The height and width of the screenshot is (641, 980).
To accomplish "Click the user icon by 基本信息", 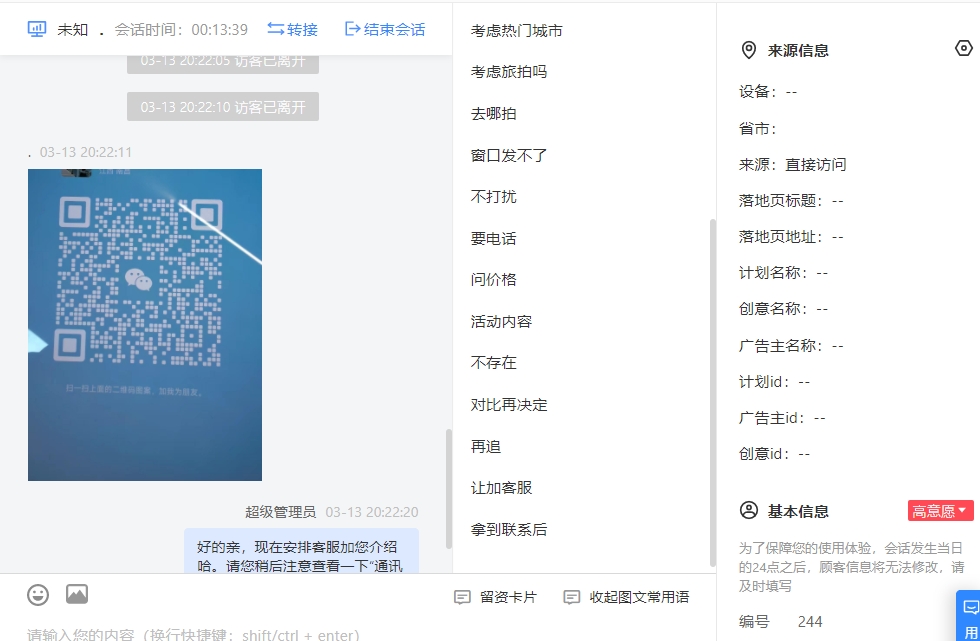I will (749, 510).
